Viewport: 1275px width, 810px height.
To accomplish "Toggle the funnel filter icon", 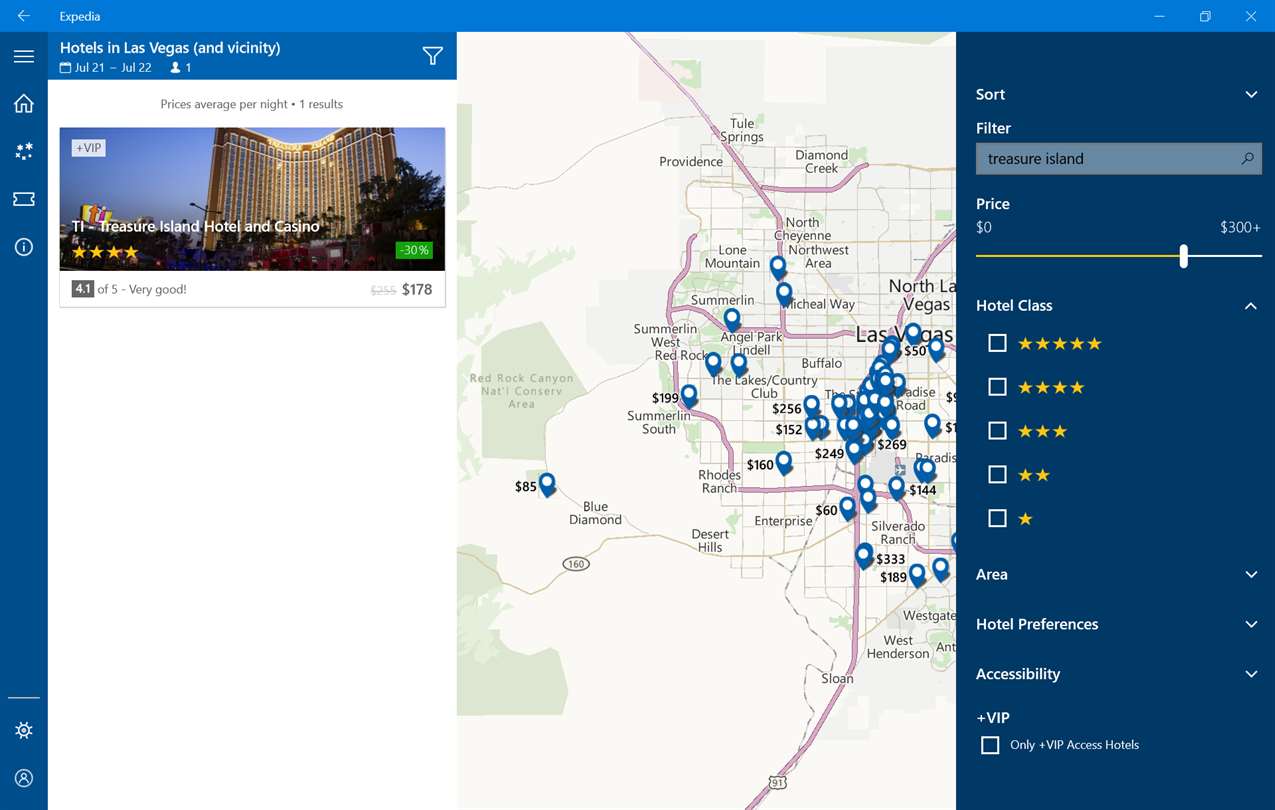I will click(432, 56).
